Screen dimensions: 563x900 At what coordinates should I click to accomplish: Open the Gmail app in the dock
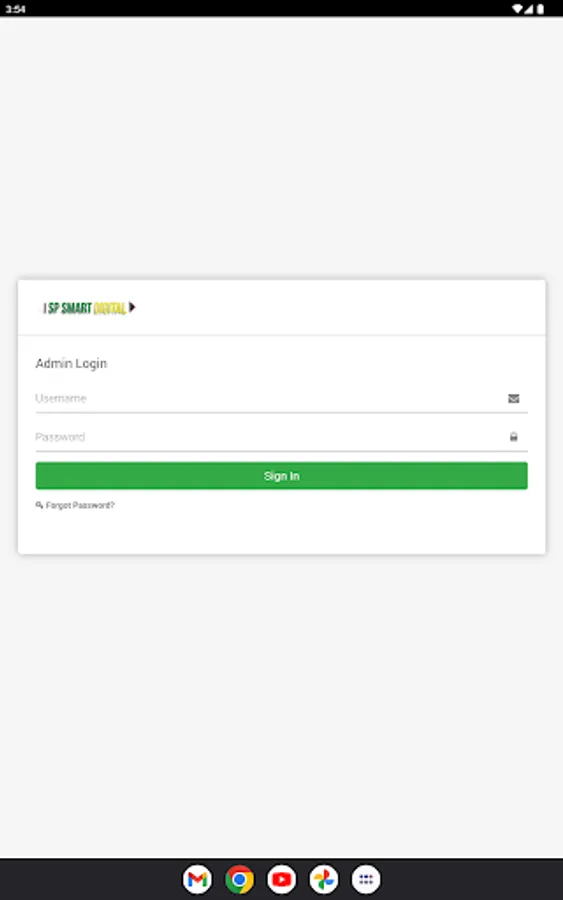197,879
